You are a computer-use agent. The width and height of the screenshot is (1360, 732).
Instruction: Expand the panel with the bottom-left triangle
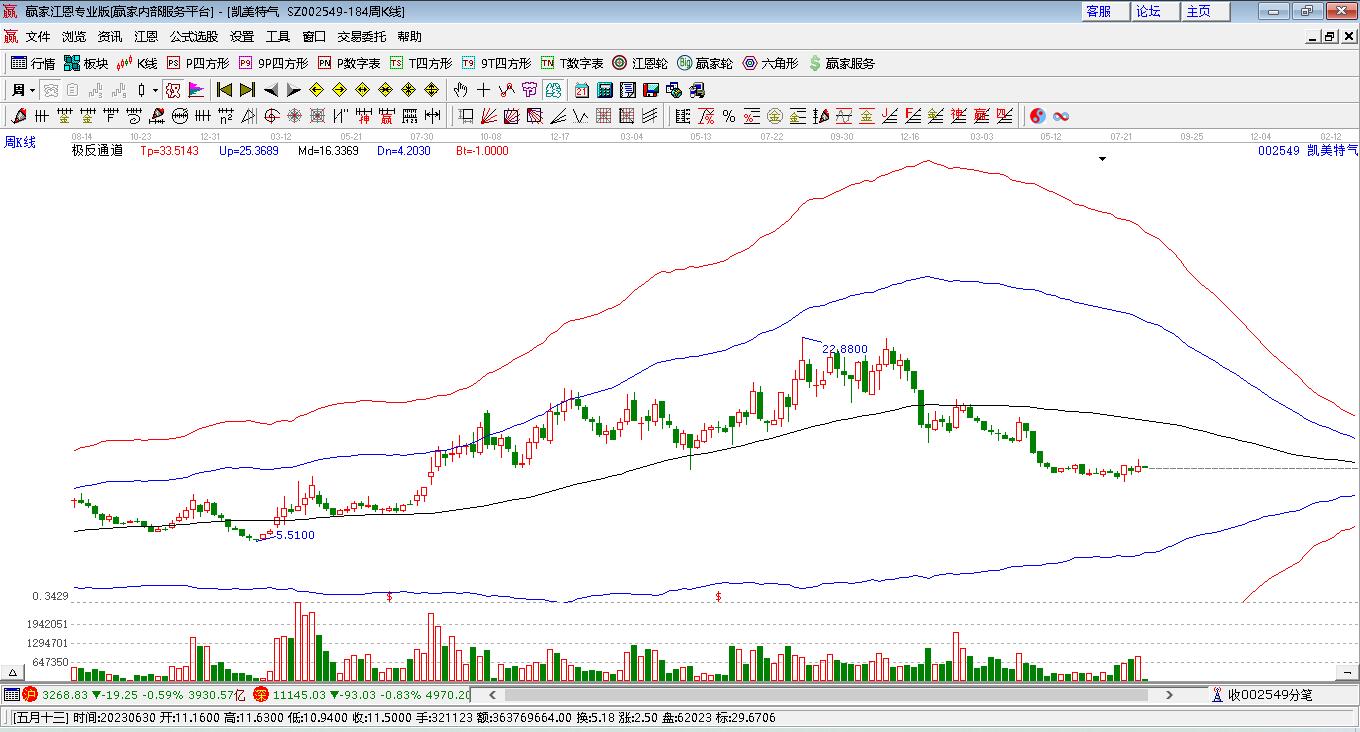(x=14, y=672)
